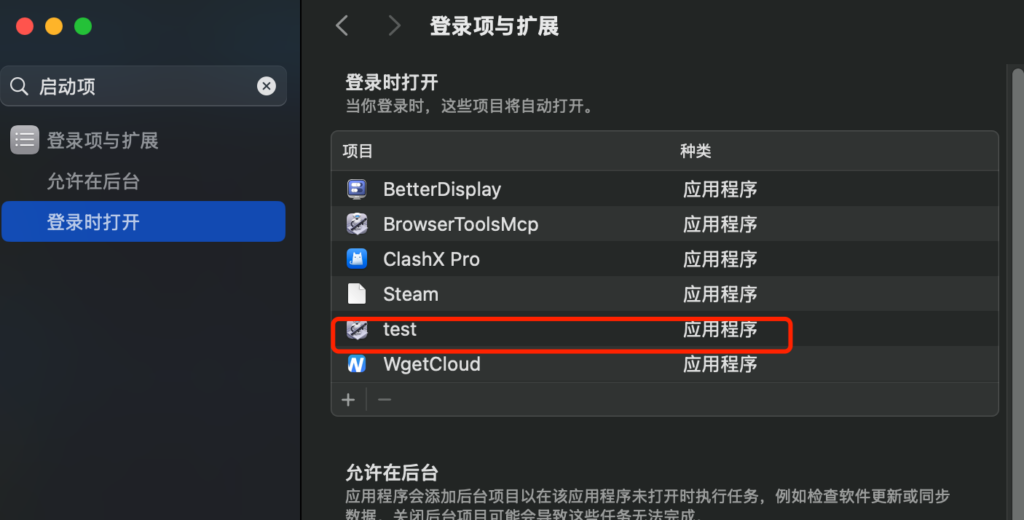The width and height of the screenshot is (1024, 520).
Task: Add a new login item with plus
Action: pyautogui.click(x=348, y=399)
